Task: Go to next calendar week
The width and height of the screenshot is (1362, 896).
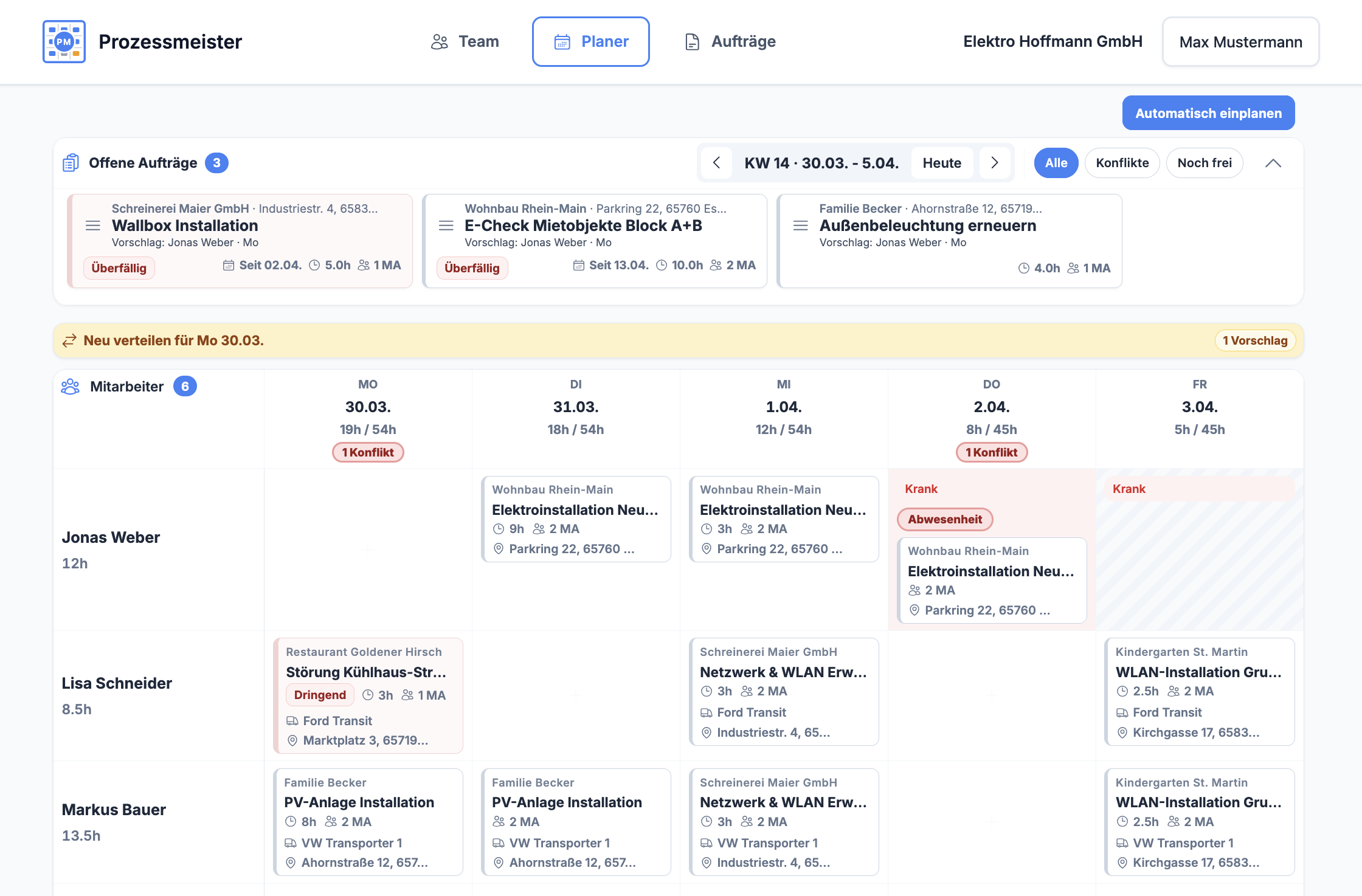Action: [x=995, y=163]
